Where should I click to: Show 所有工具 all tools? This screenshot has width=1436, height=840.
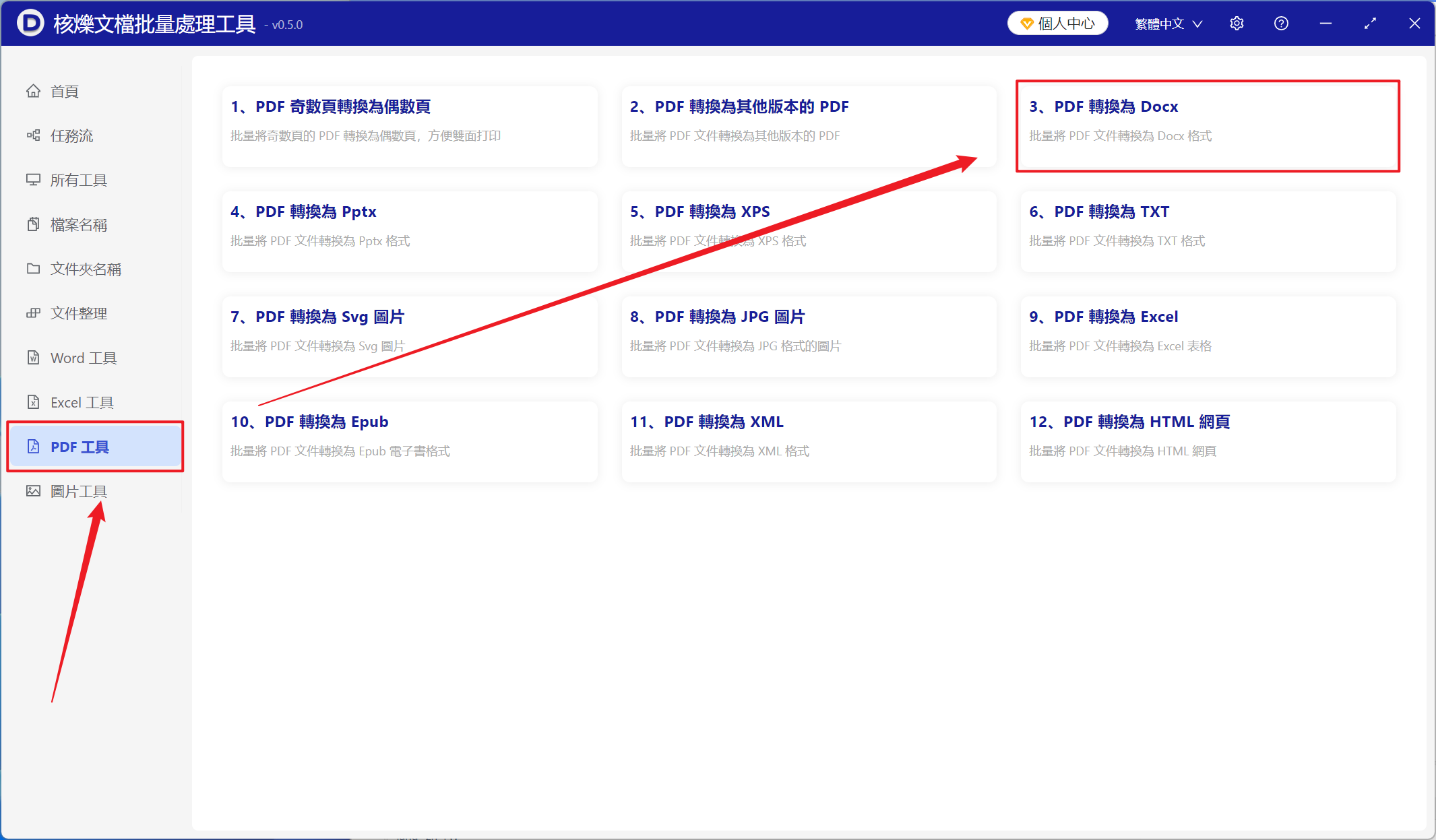pos(94,180)
